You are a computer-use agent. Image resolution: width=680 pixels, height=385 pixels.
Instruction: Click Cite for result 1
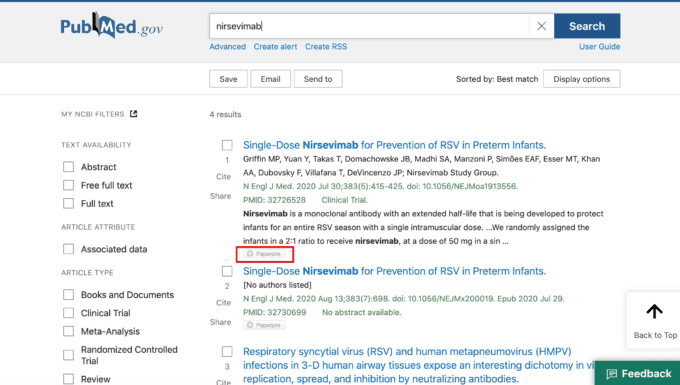[x=223, y=176]
